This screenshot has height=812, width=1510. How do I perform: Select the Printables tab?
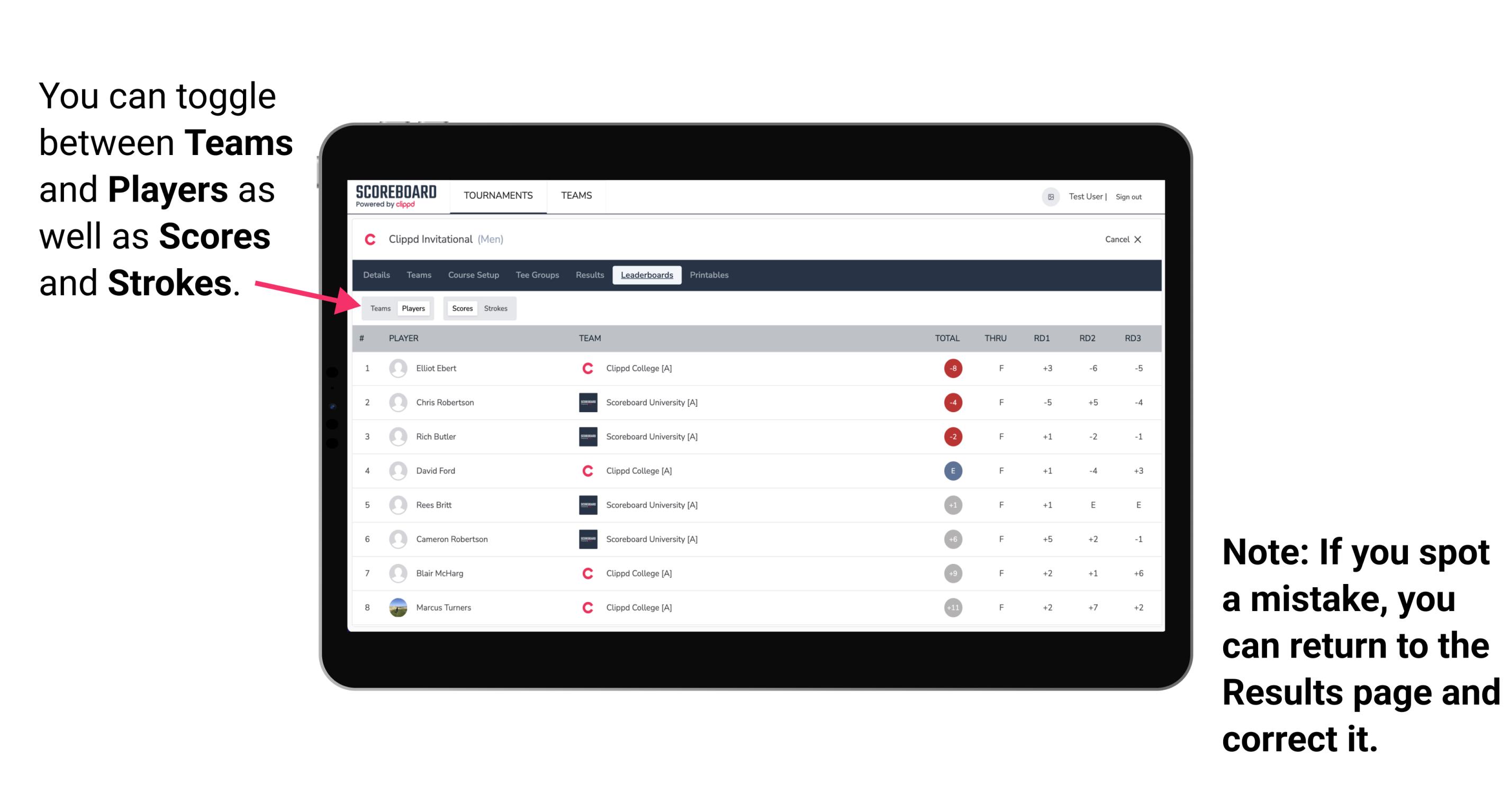[x=712, y=274]
